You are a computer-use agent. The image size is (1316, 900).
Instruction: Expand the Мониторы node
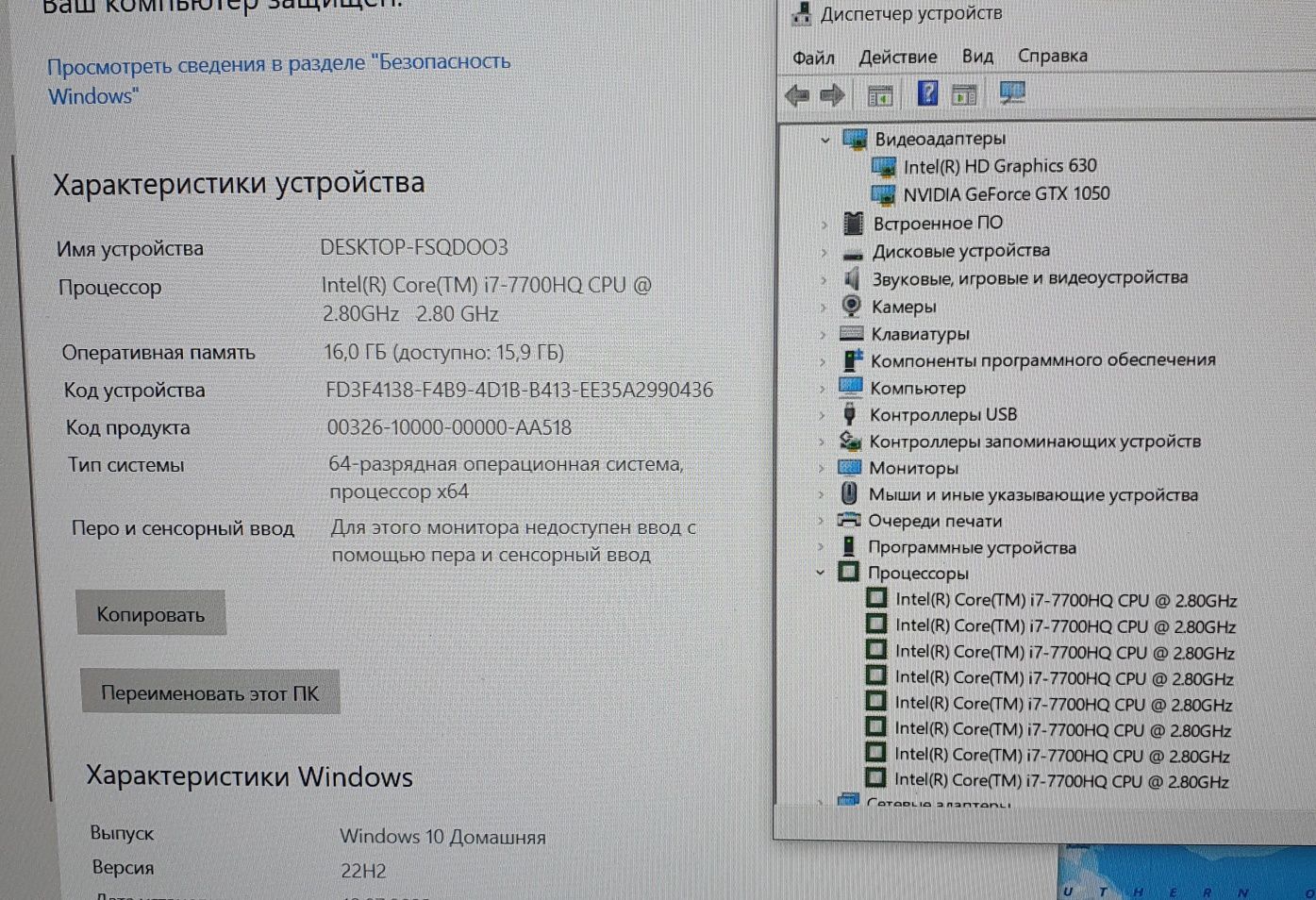pos(821,468)
